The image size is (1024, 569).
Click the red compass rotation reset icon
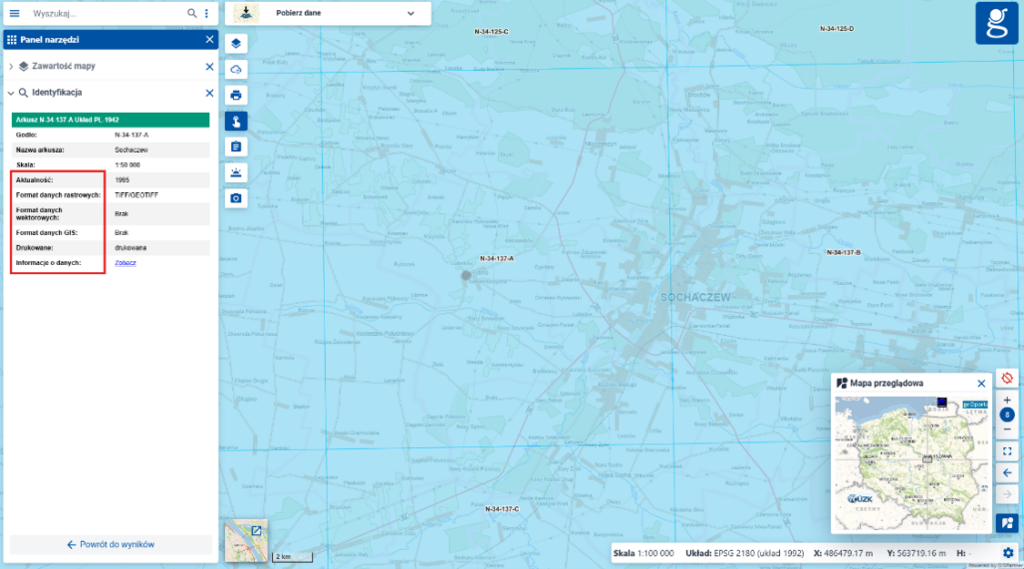coord(1007,379)
